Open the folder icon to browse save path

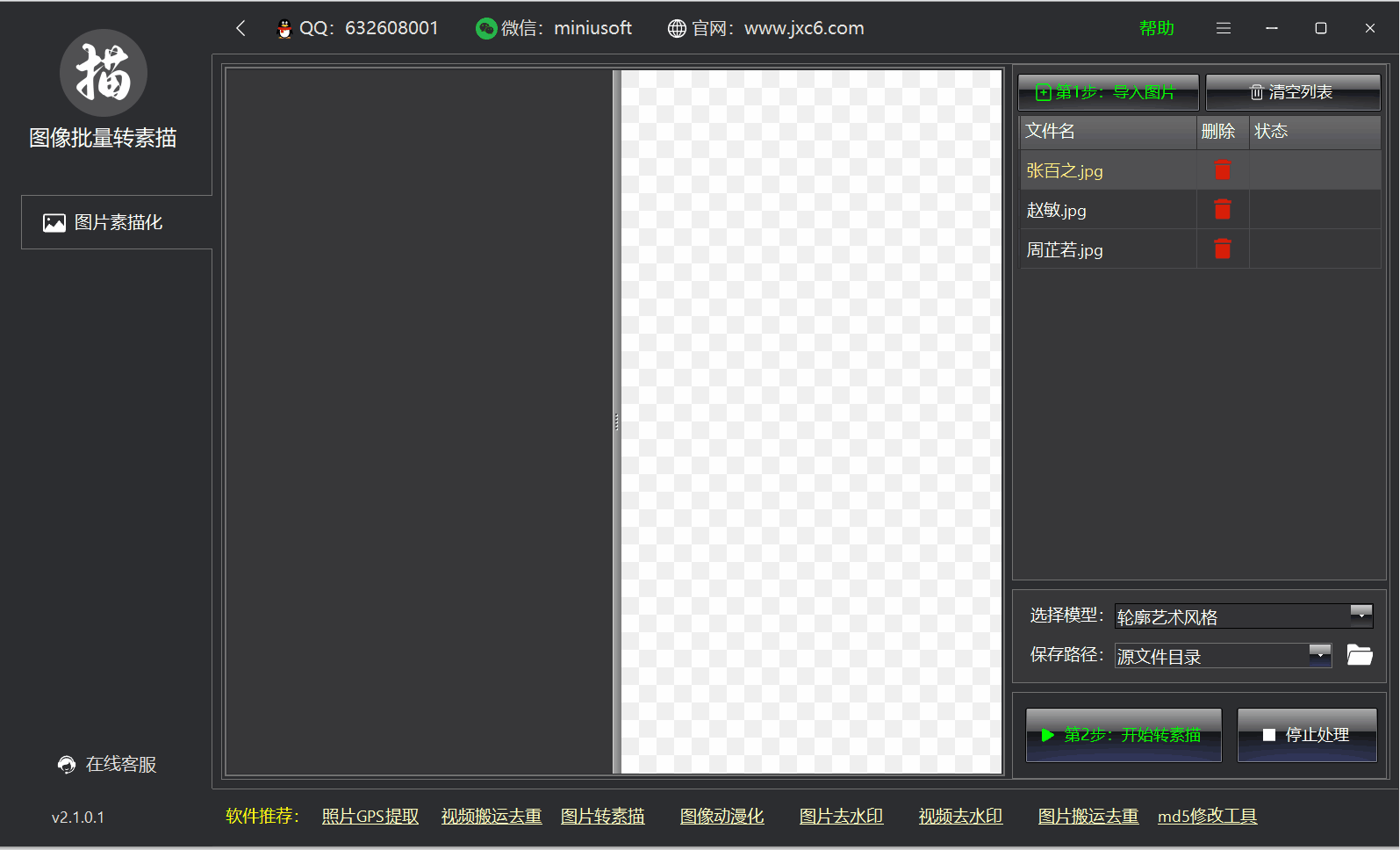[x=1360, y=655]
